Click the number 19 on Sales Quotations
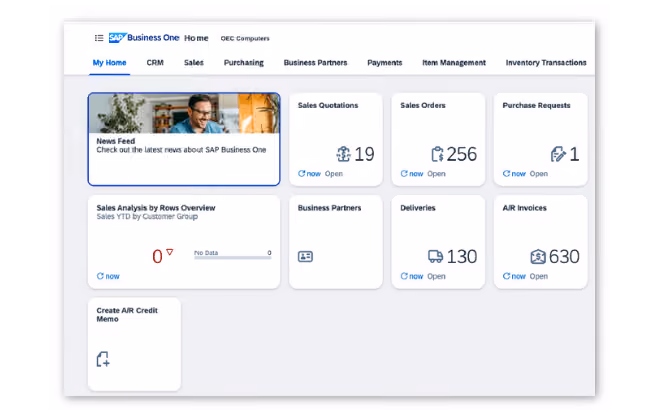The width and height of the screenshot is (660, 415). [364, 154]
